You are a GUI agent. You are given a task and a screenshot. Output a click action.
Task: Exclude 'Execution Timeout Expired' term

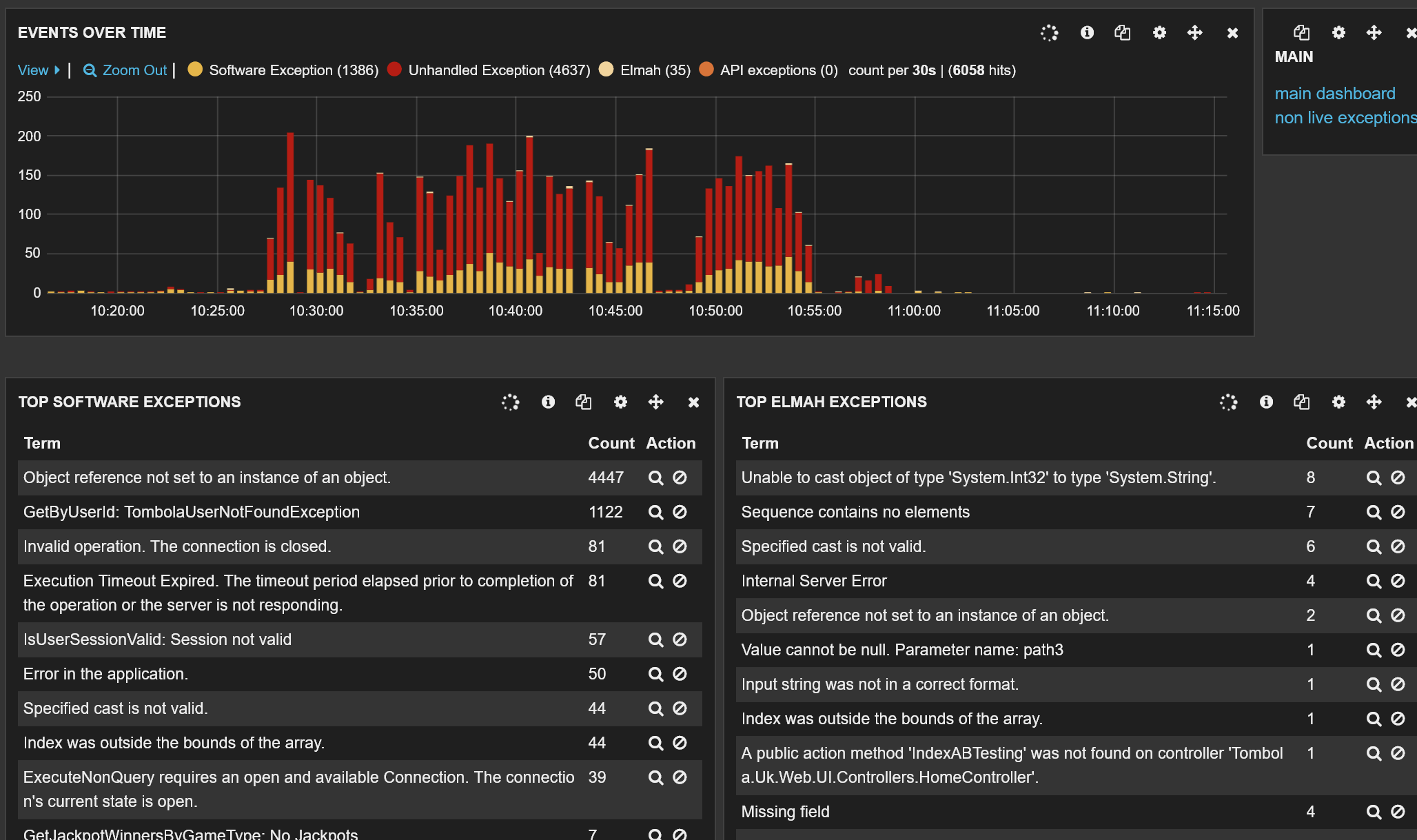(x=680, y=581)
